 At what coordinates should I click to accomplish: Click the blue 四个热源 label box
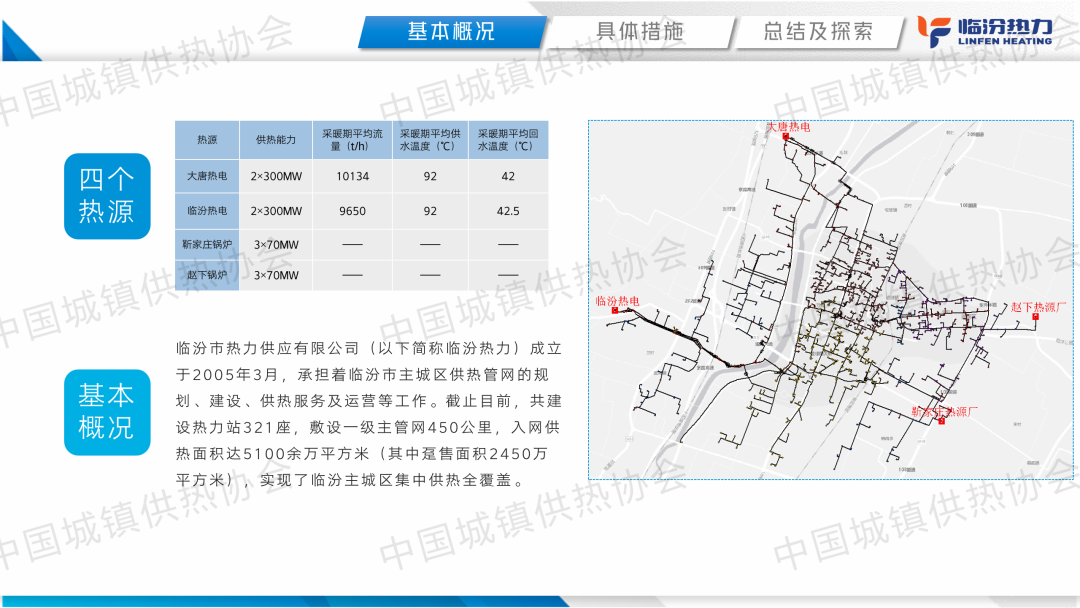107,196
